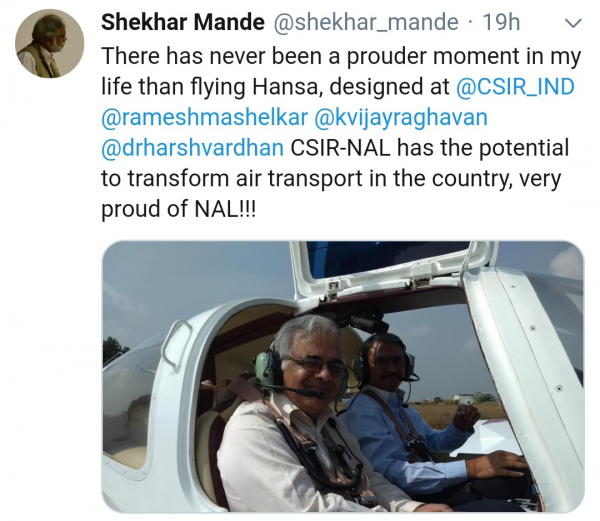The height and width of the screenshot is (521, 600).
Task: Visit the @rameshmashelkar mention
Action: pos(204,117)
